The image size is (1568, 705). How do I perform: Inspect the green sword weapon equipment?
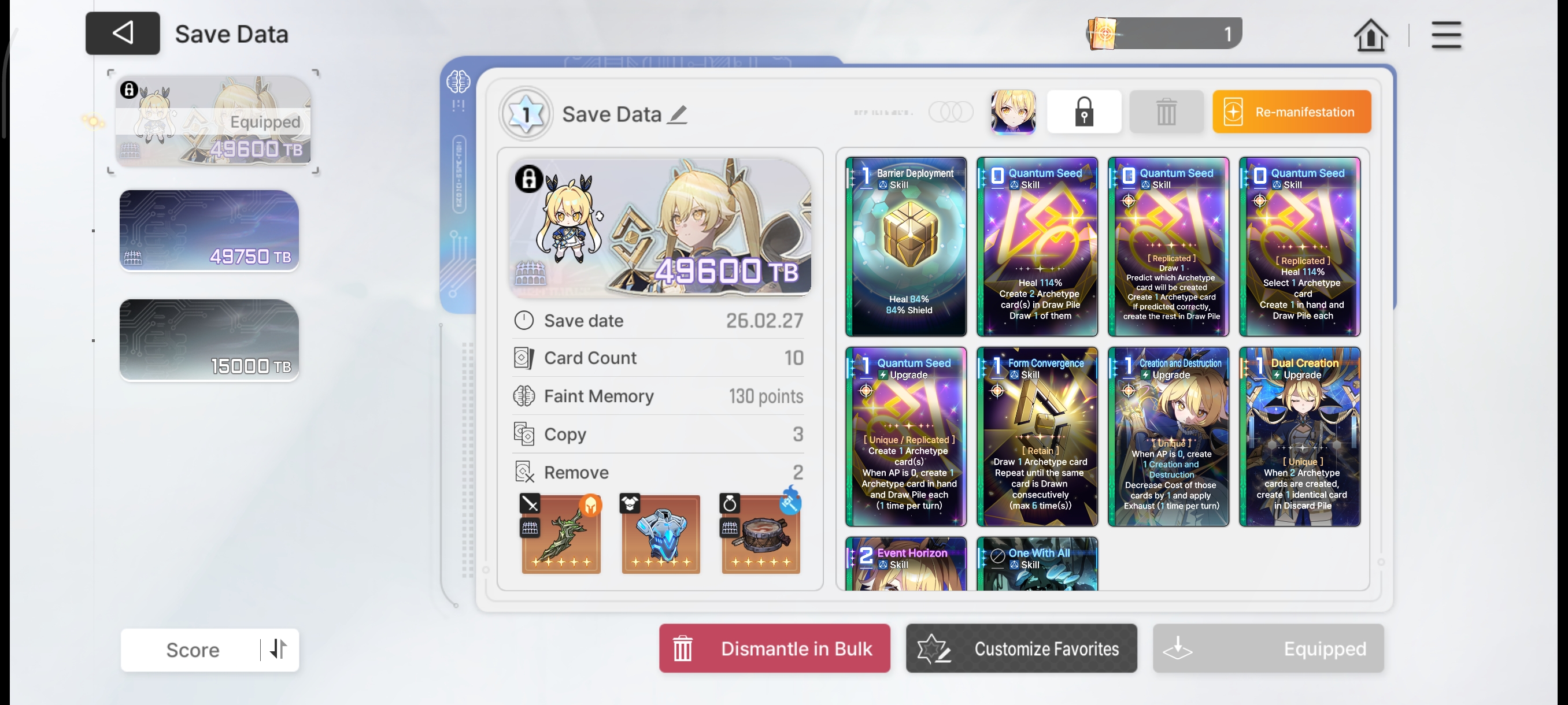coord(561,533)
